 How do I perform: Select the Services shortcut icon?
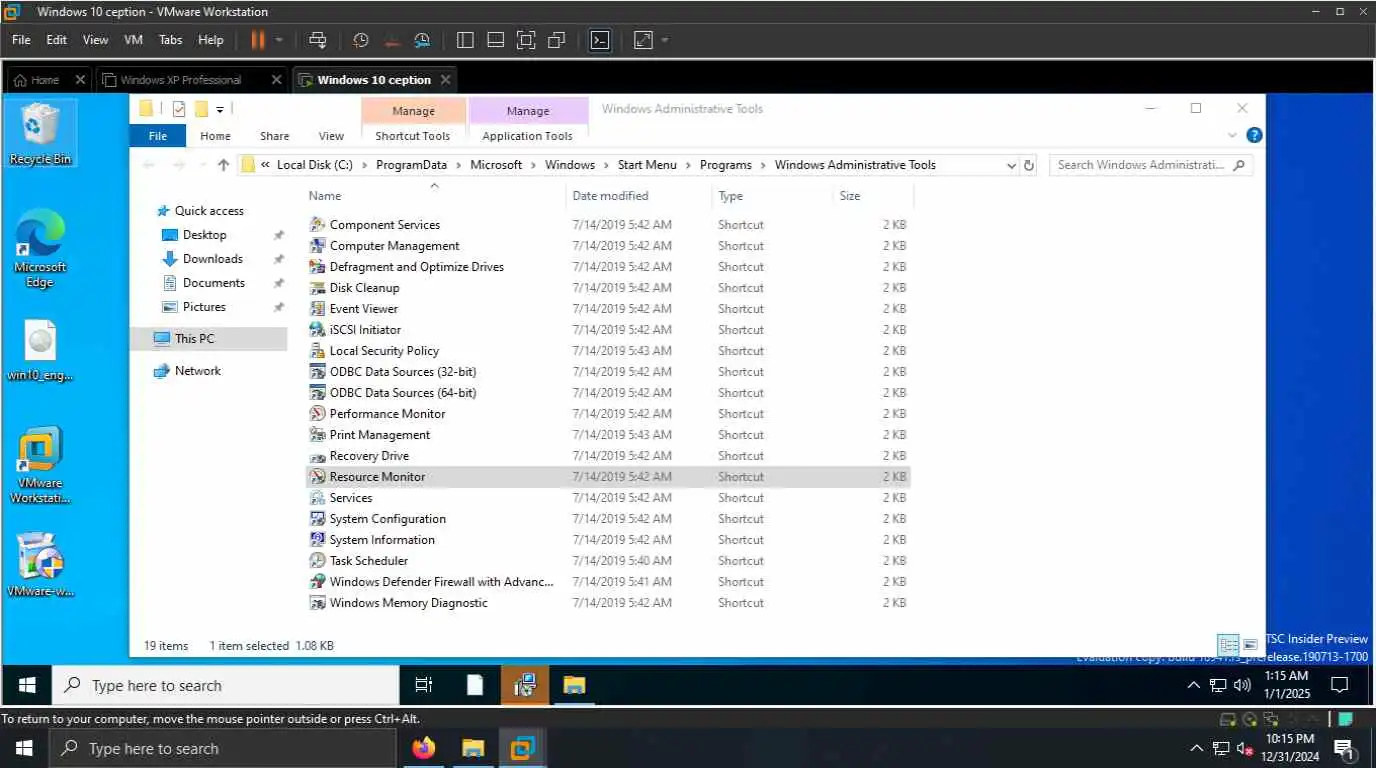317,498
